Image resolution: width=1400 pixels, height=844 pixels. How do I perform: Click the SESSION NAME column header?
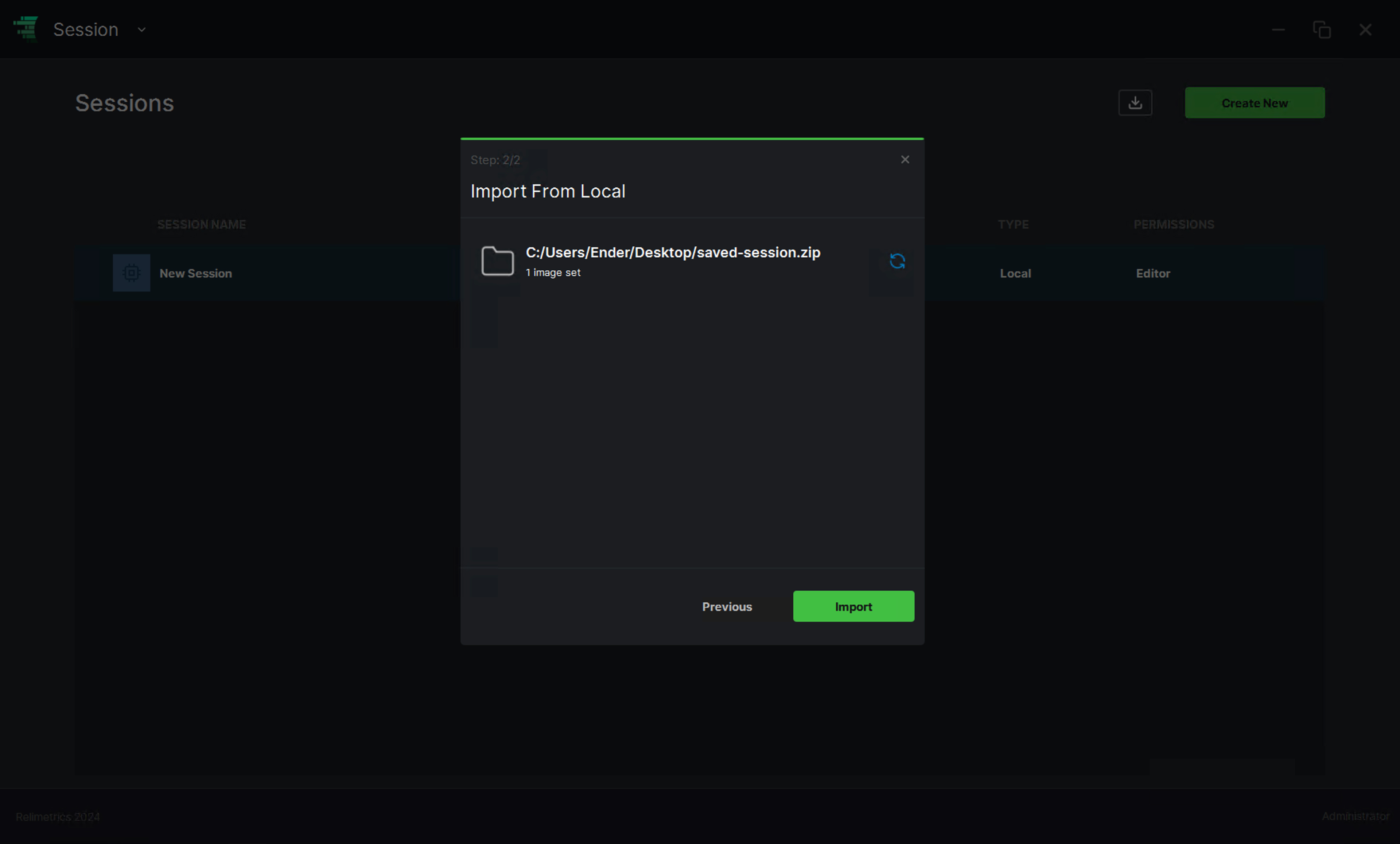[202, 224]
